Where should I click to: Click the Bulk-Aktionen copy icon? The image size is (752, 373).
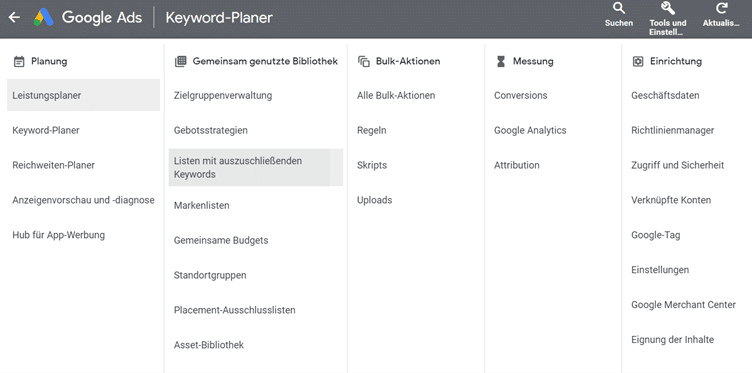click(x=364, y=61)
